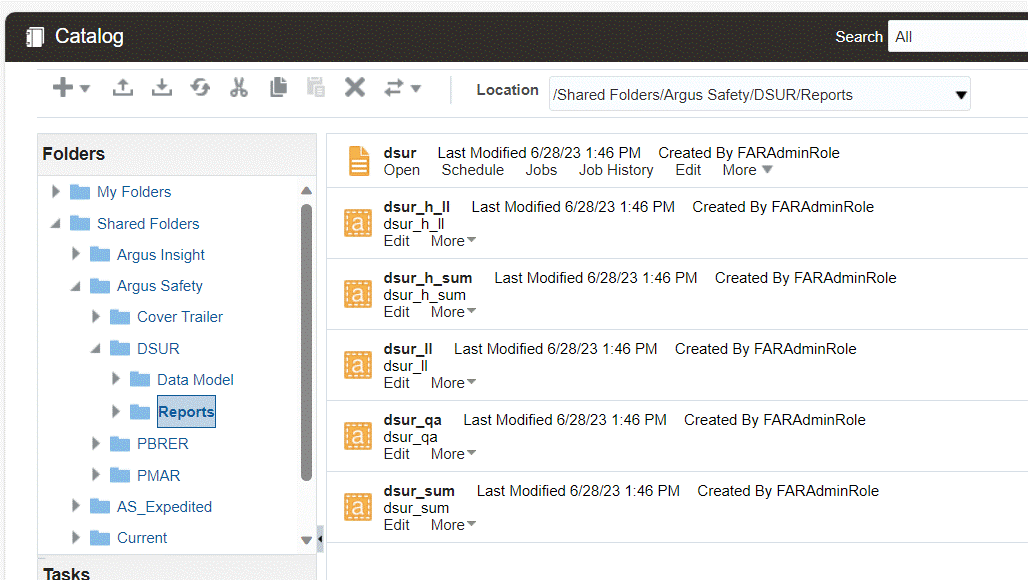Expand the PMAR folder node
The height and width of the screenshot is (580, 1028).
pyautogui.click(x=96, y=474)
